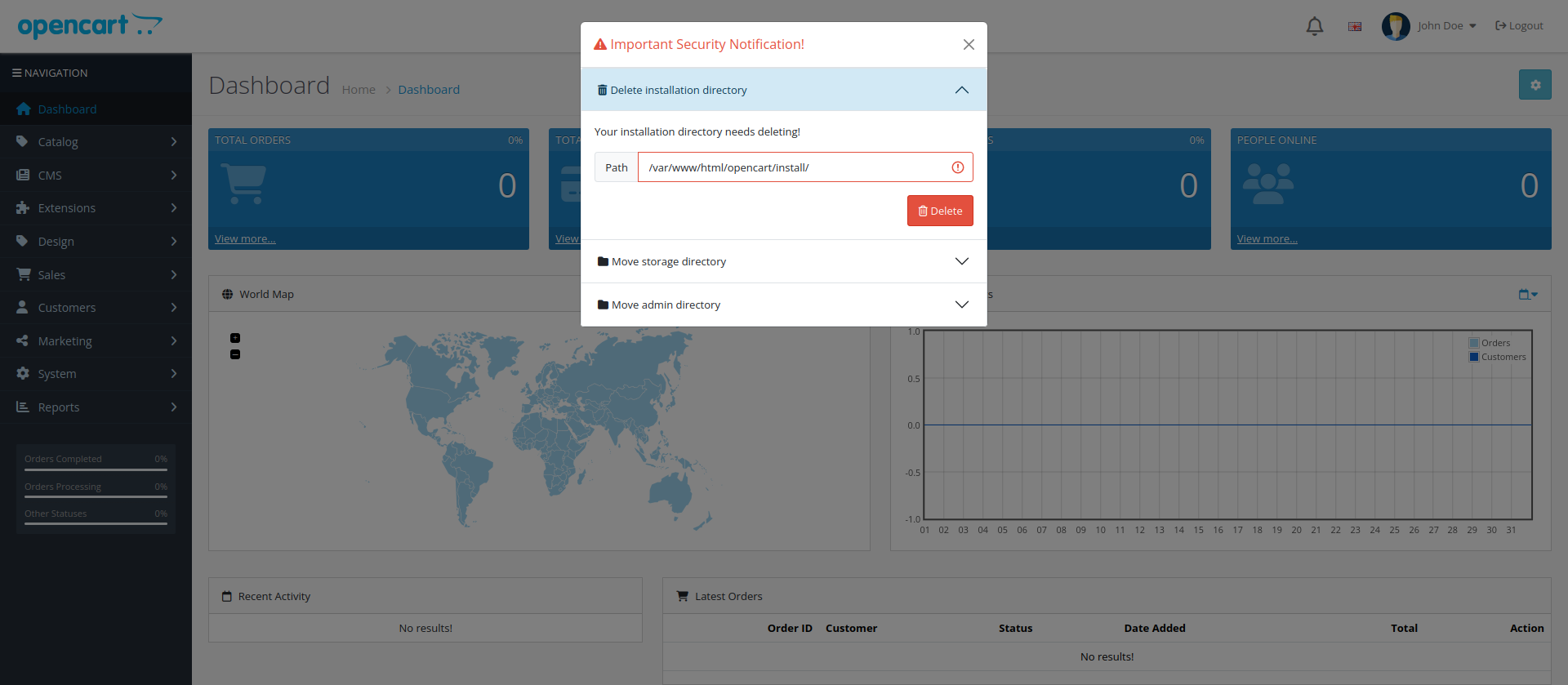Click the Reports chart icon
This screenshot has width=1568, height=685.
point(23,407)
